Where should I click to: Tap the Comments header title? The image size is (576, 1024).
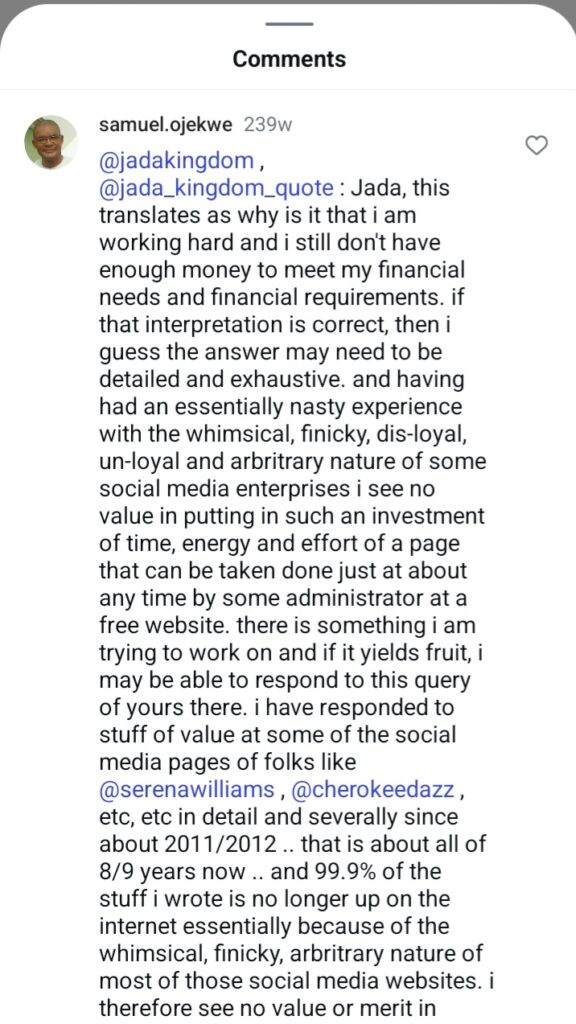(x=289, y=59)
